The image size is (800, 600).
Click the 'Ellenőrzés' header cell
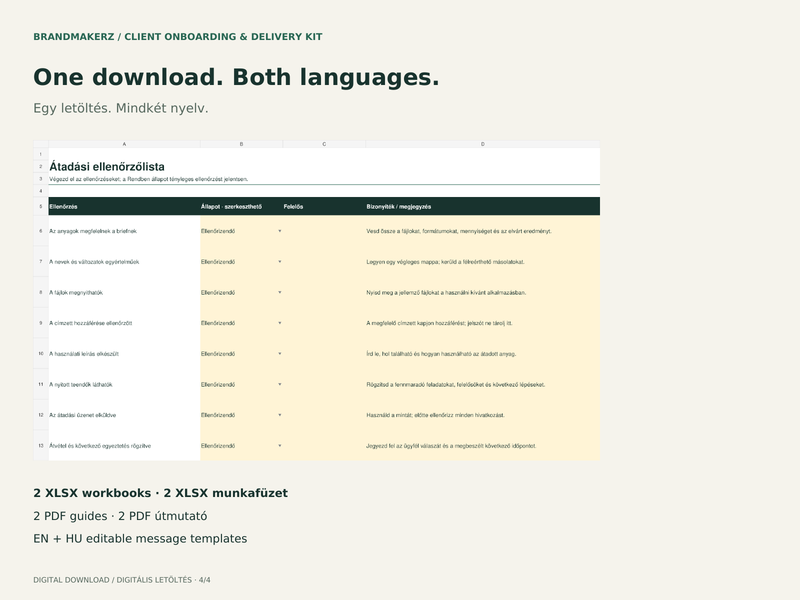[x=124, y=207]
